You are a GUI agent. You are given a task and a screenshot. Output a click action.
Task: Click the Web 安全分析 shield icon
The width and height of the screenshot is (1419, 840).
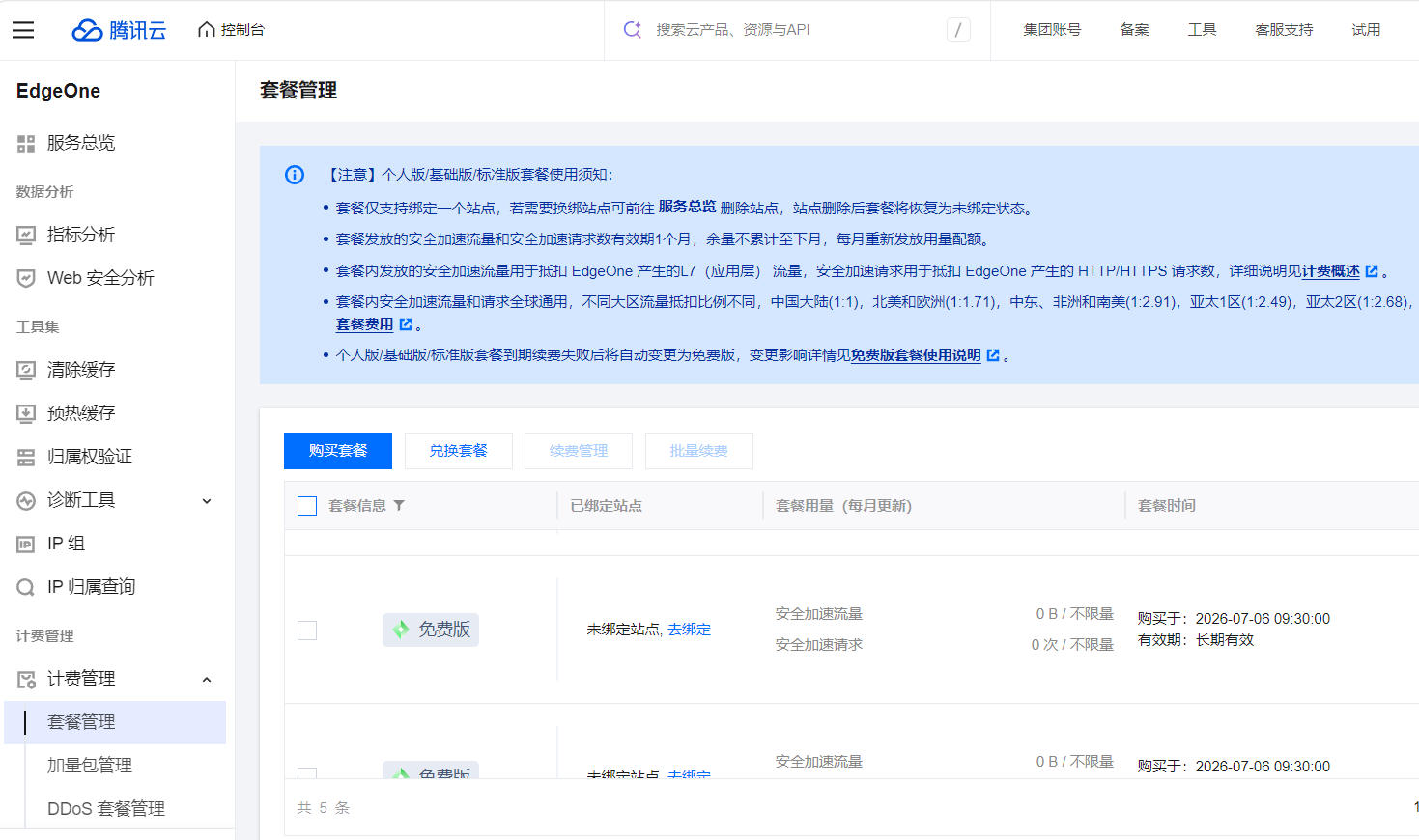pyautogui.click(x=26, y=278)
